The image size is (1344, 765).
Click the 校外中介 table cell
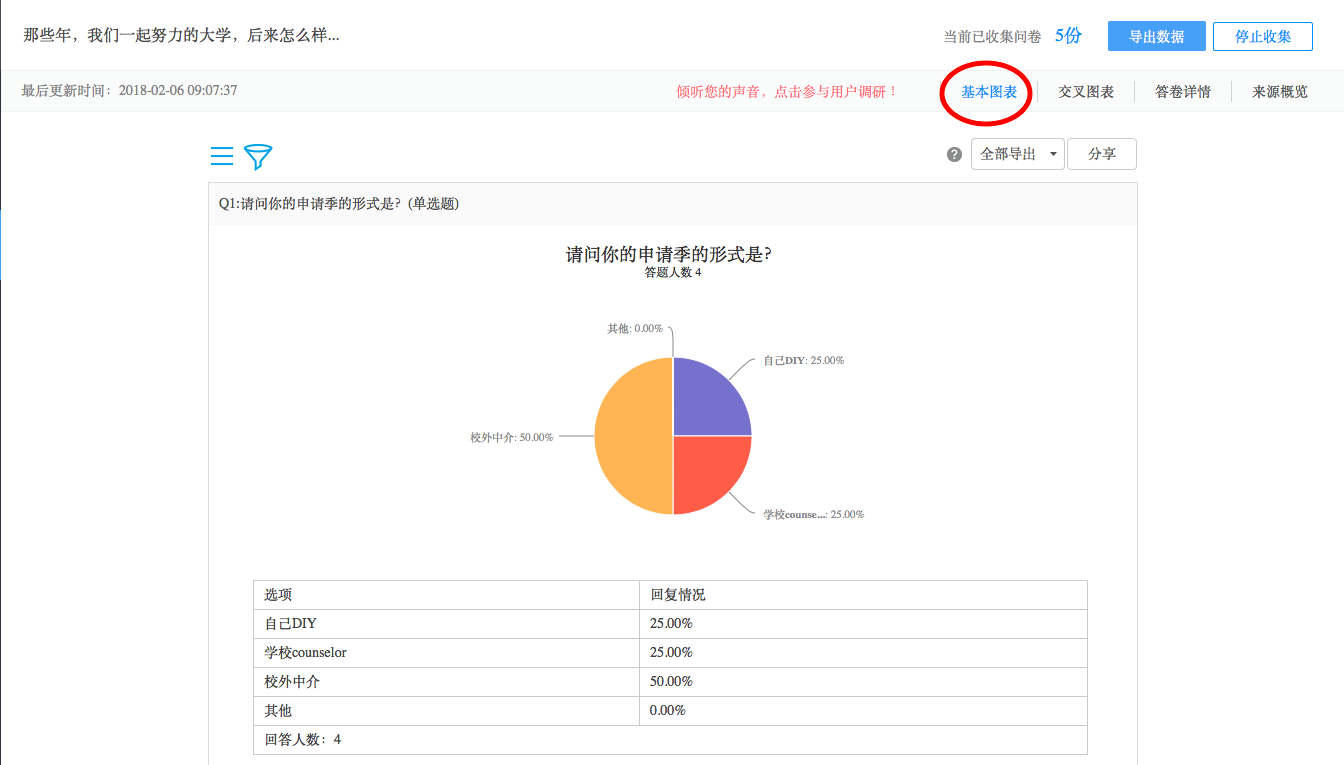(446, 682)
